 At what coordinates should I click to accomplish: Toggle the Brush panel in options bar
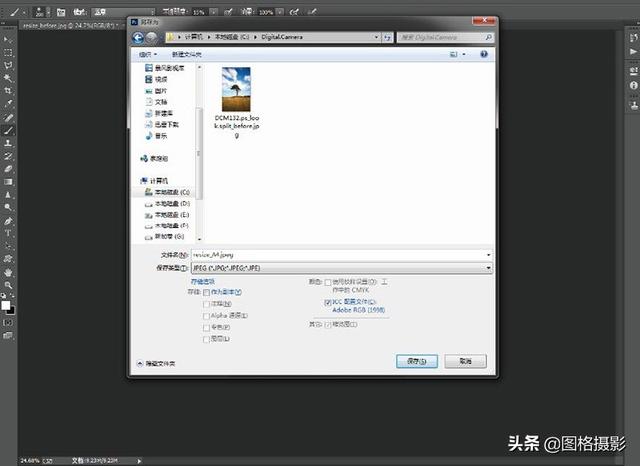click(x=61, y=12)
